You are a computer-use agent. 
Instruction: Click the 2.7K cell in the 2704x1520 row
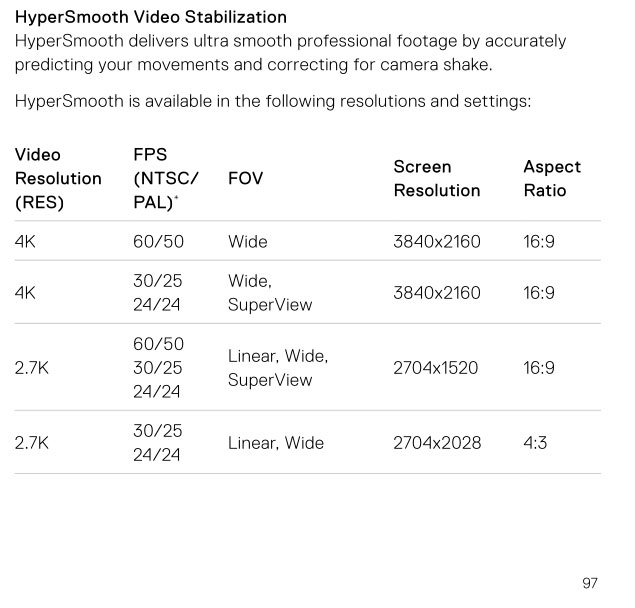[x=32, y=368]
